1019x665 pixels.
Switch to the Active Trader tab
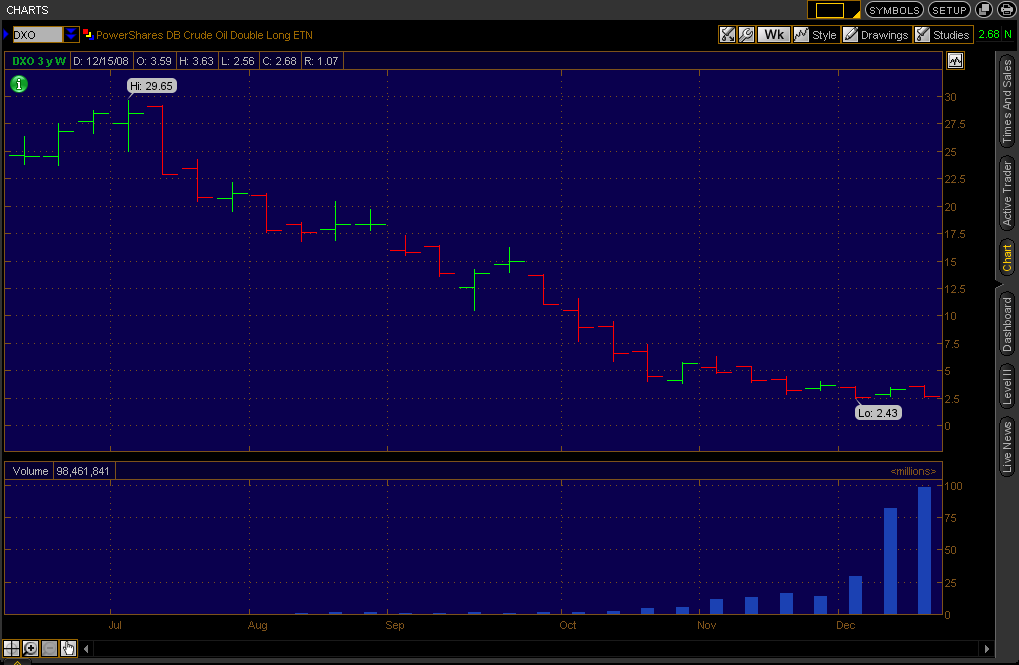point(1007,193)
